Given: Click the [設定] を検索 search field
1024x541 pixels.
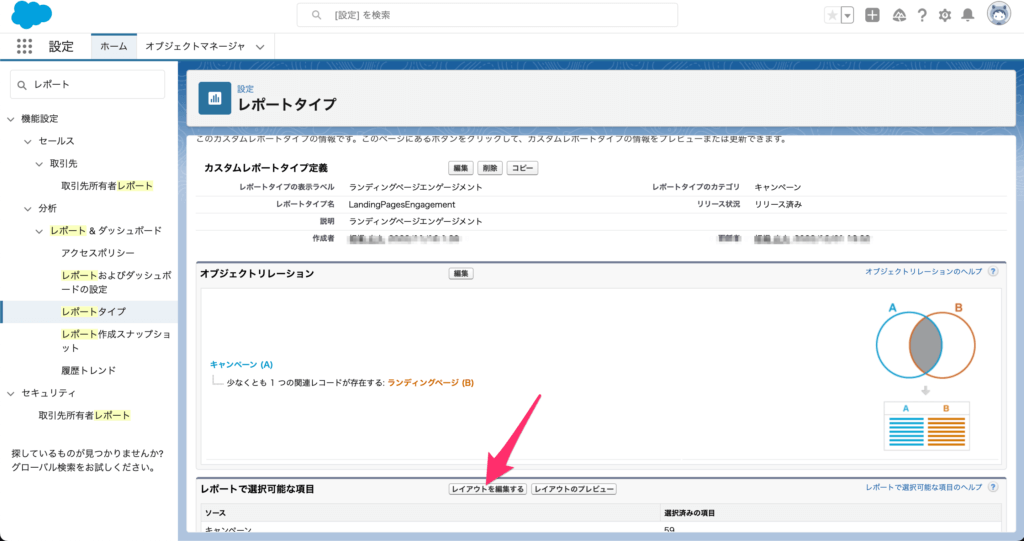Looking at the screenshot, I should point(487,15).
